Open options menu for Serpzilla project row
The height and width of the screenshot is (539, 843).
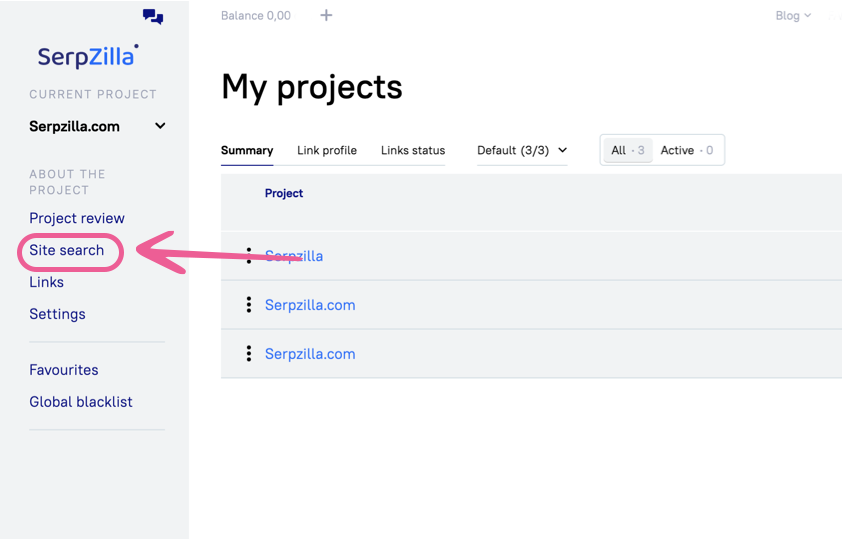point(248,256)
